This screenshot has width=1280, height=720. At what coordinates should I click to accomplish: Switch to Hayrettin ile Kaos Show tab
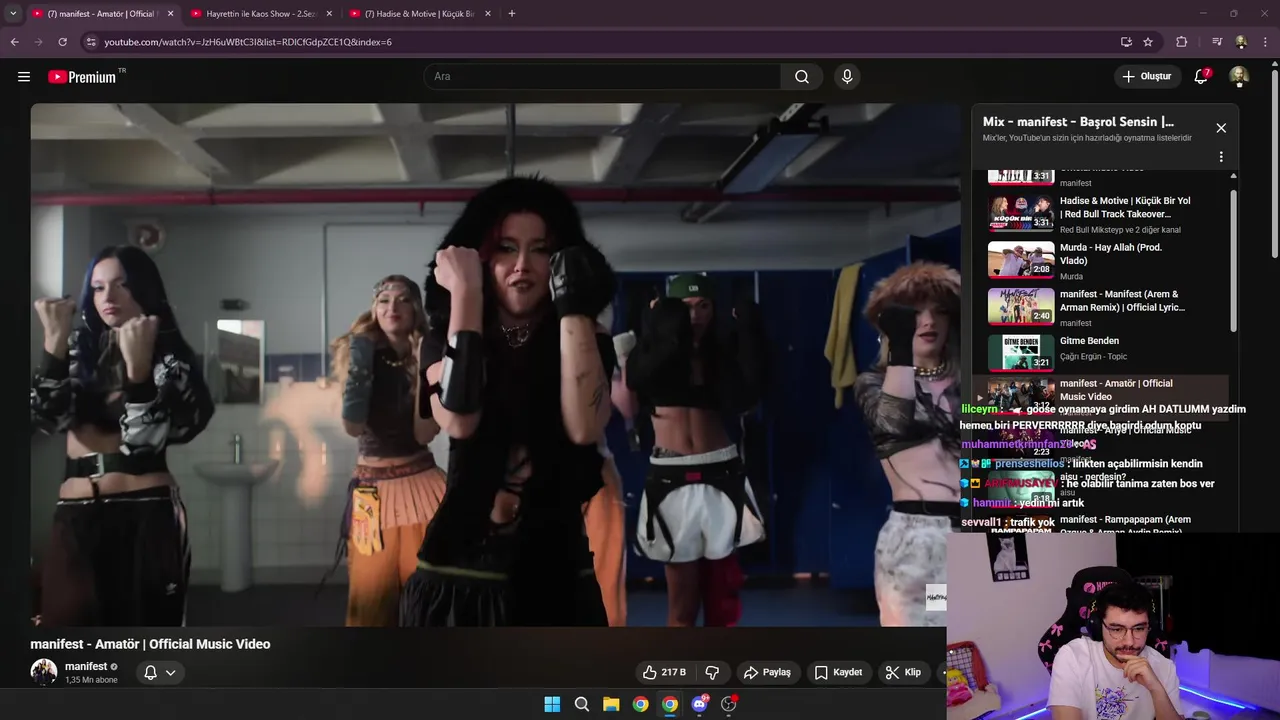point(261,14)
